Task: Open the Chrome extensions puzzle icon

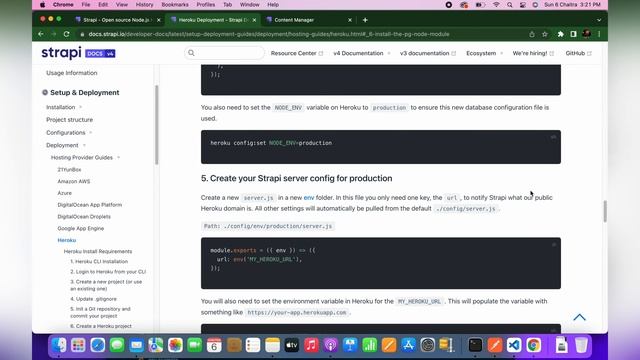Action: coord(560,34)
